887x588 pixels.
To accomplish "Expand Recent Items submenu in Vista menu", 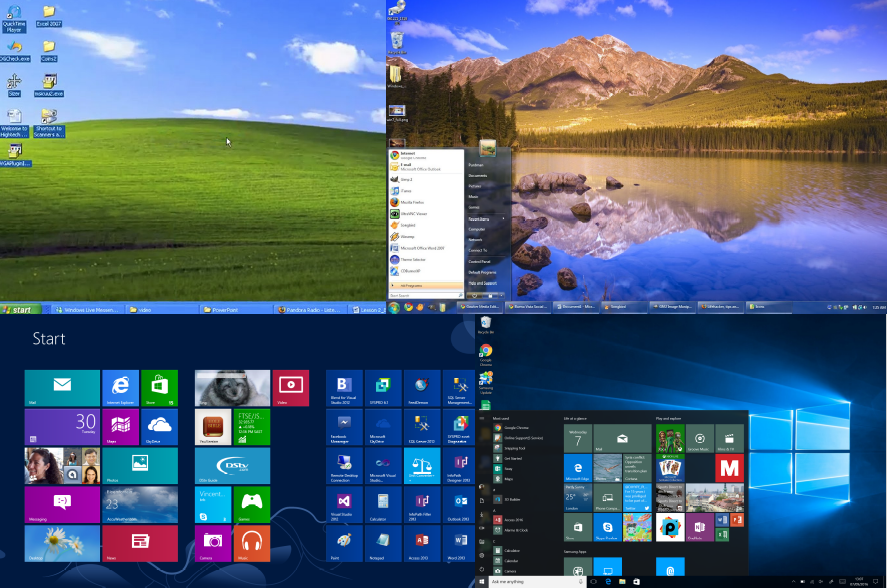I will (x=485, y=218).
